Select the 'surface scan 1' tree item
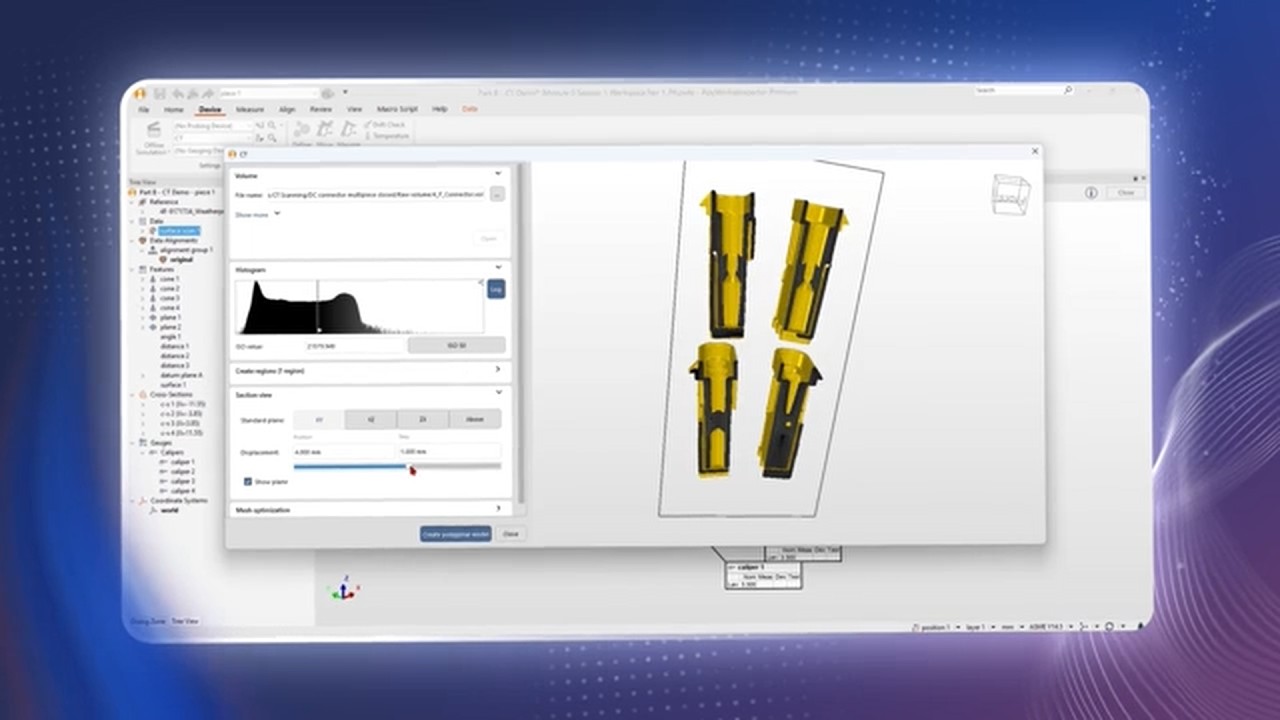The width and height of the screenshot is (1280, 720). pos(179,231)
